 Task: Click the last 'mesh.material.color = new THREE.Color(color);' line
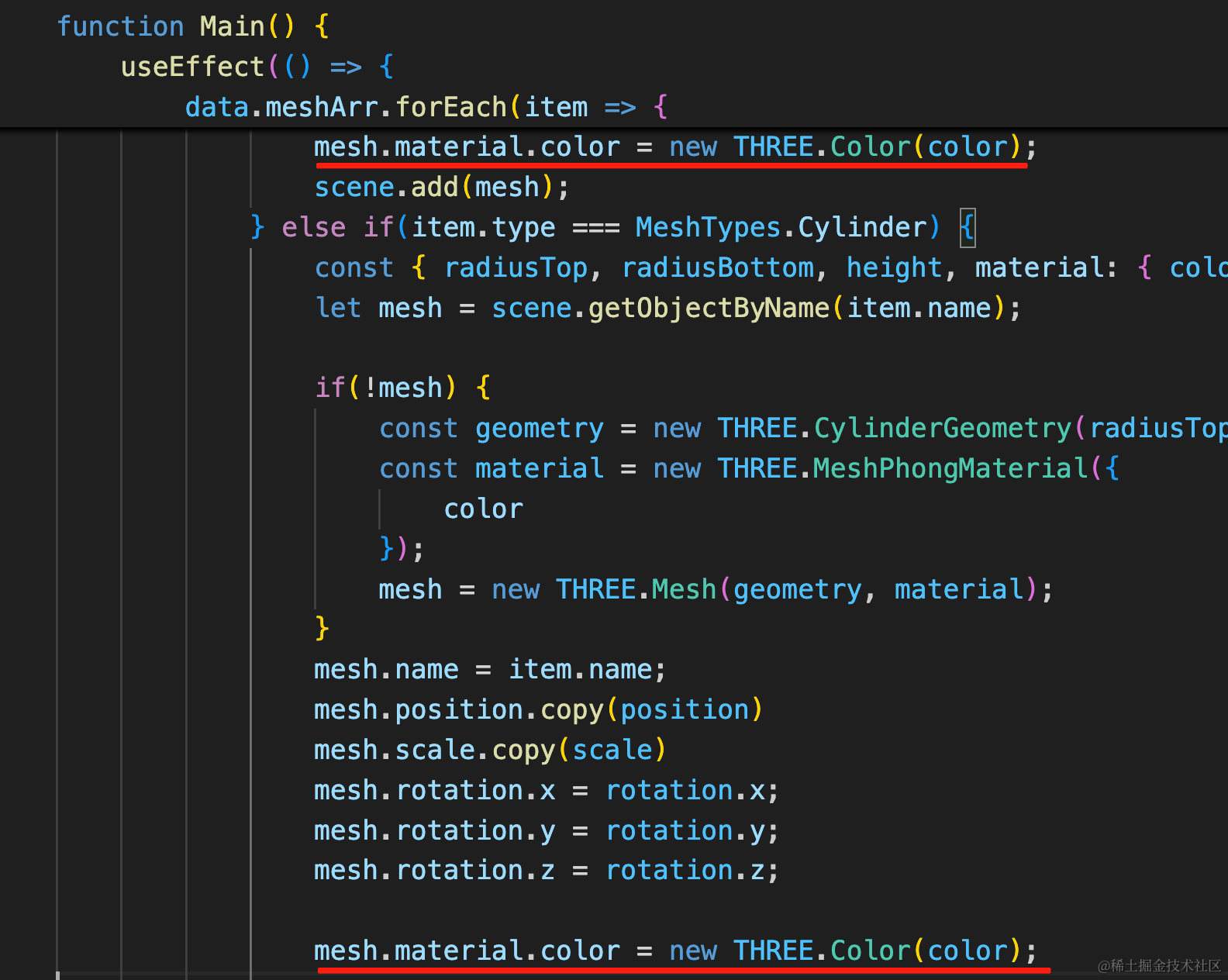tap(675, 951)
